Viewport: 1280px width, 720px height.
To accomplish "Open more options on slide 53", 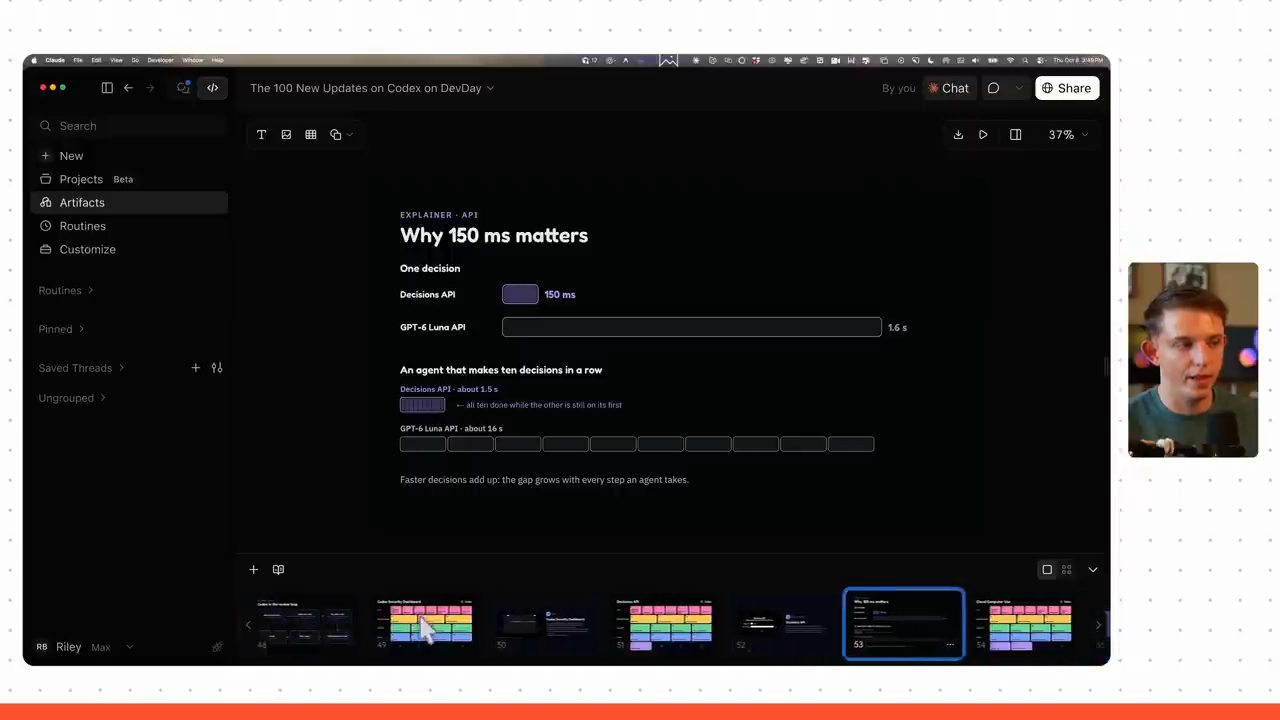I will (950, 645).
